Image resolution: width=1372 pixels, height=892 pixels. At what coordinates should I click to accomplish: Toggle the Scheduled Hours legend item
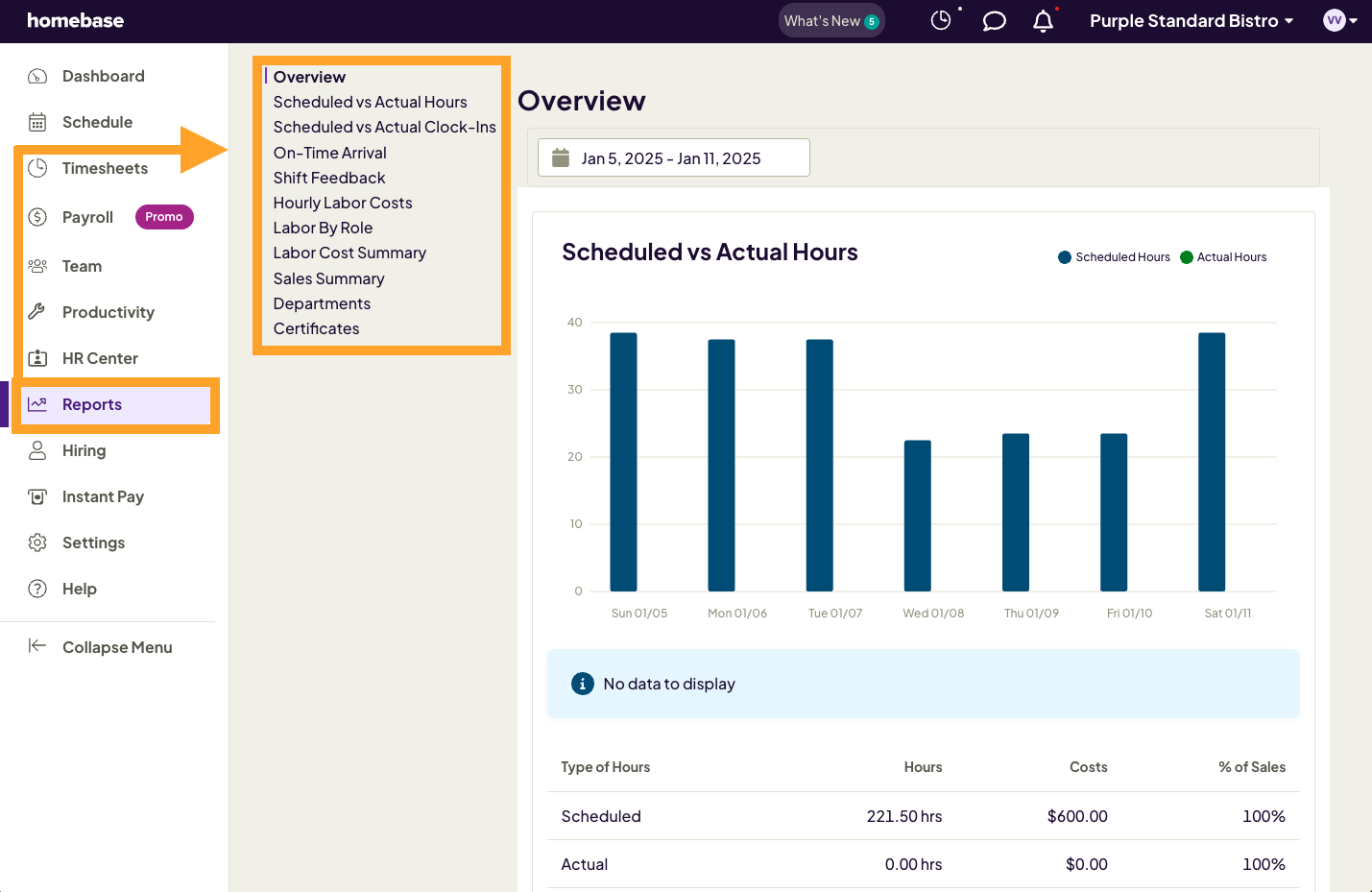(x=1113, y=256)
